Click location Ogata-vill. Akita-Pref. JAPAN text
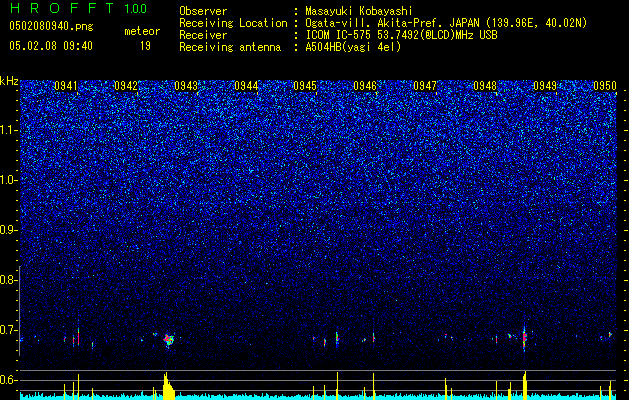 coord(446,23)
